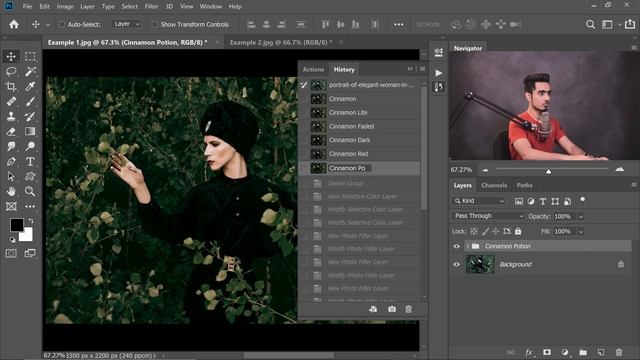Select the Healing Brush tool

(x=11, y=101)
